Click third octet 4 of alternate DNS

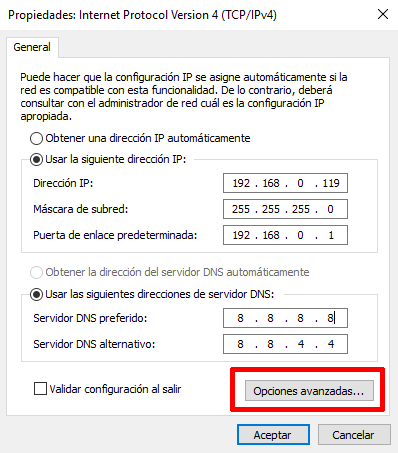pos(301,344)
